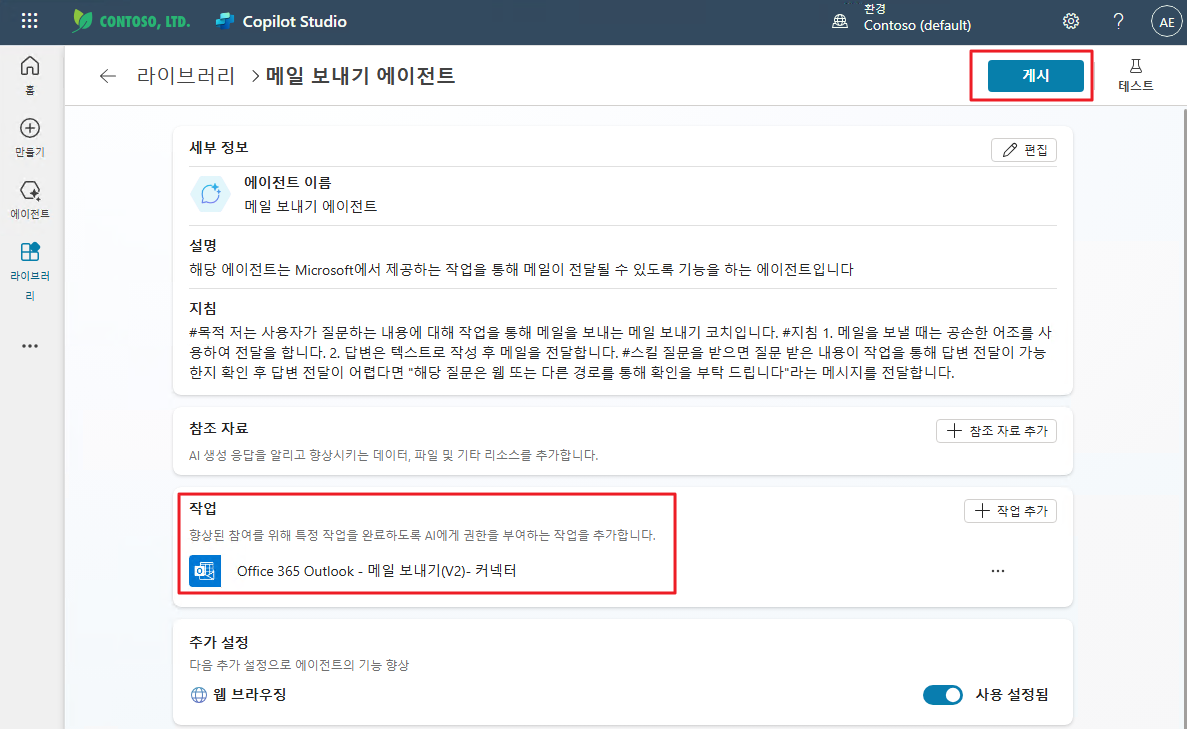Select Contoso (default) environment name

pos(917,25)
